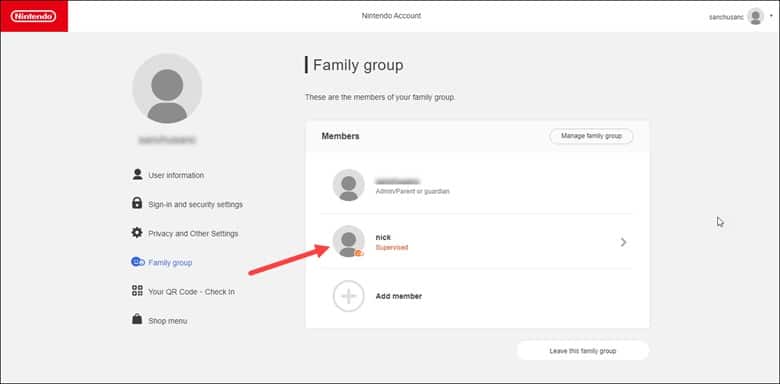Click Leave this family group button
The image size is (780, 384).
(x=583, y=351)
